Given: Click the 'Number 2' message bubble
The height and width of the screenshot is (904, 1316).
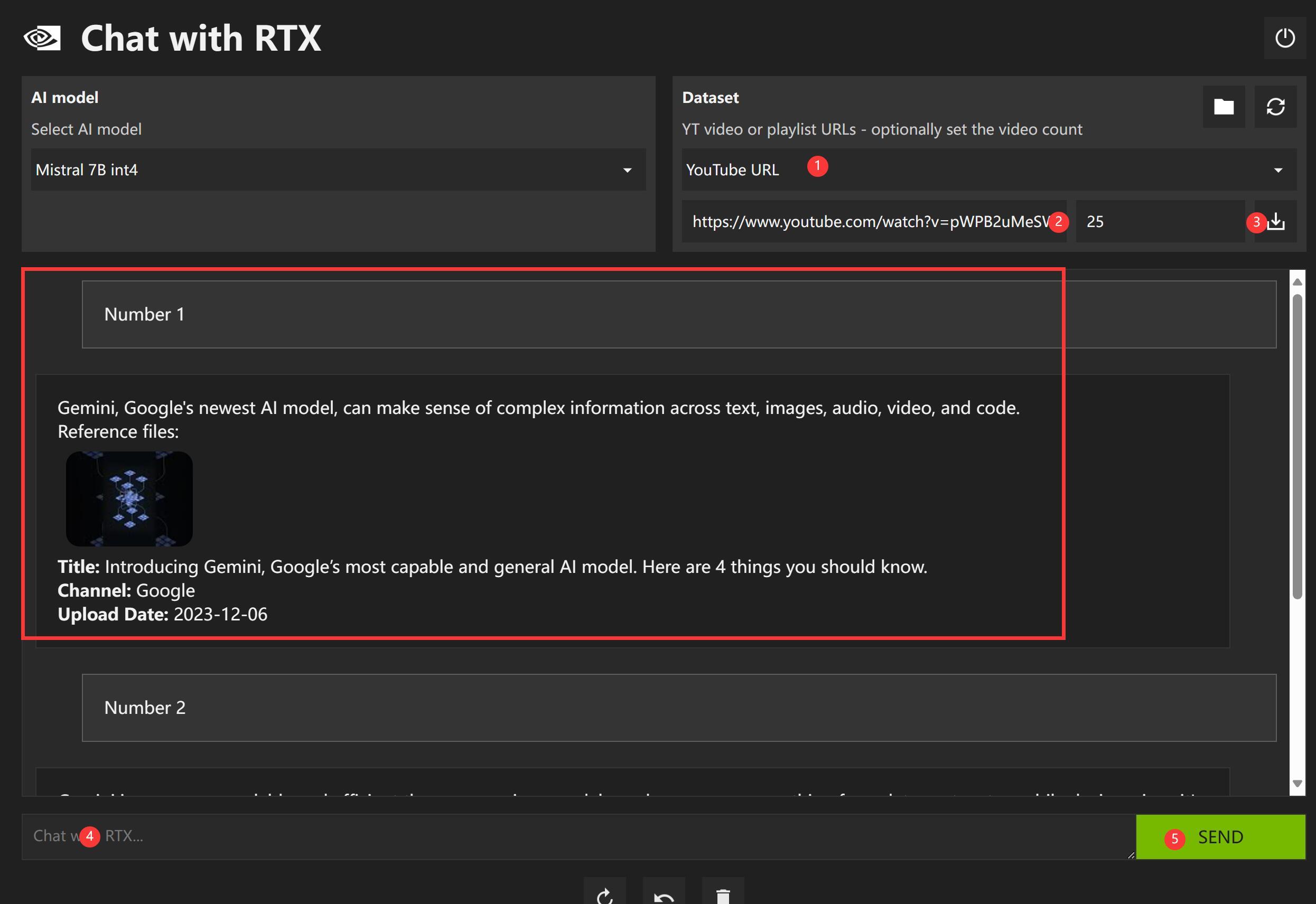Looking at the screenshot, I should 679,708.
